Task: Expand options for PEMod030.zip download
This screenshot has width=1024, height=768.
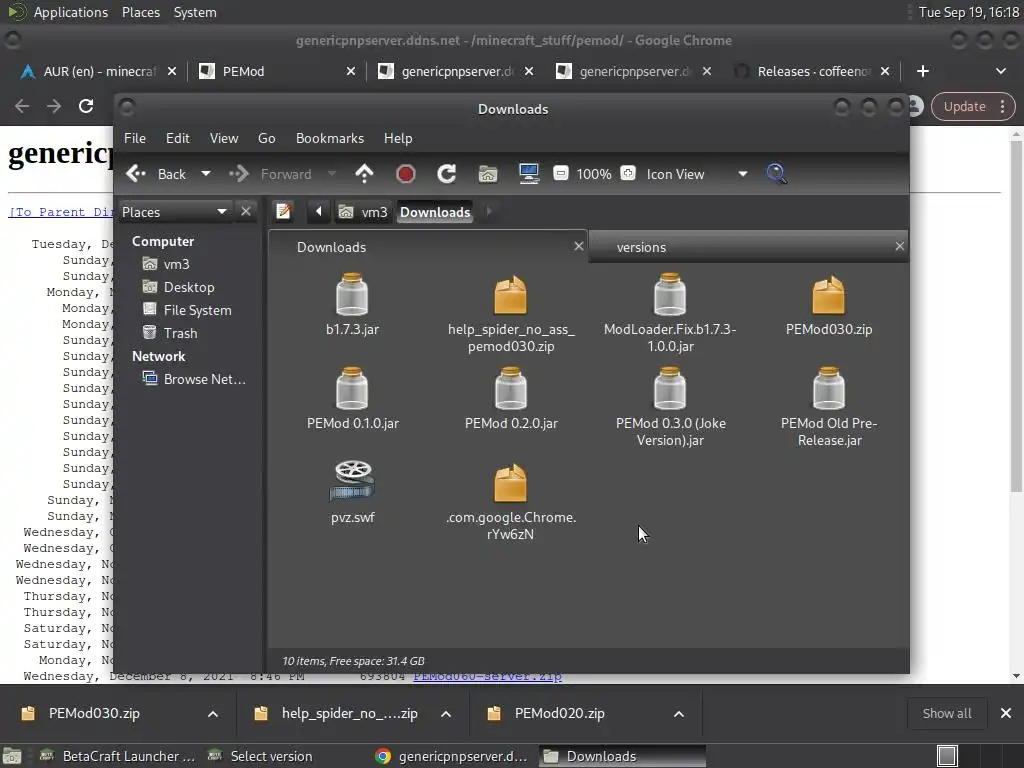Action: pyautogui.click(x=213, y=714)
